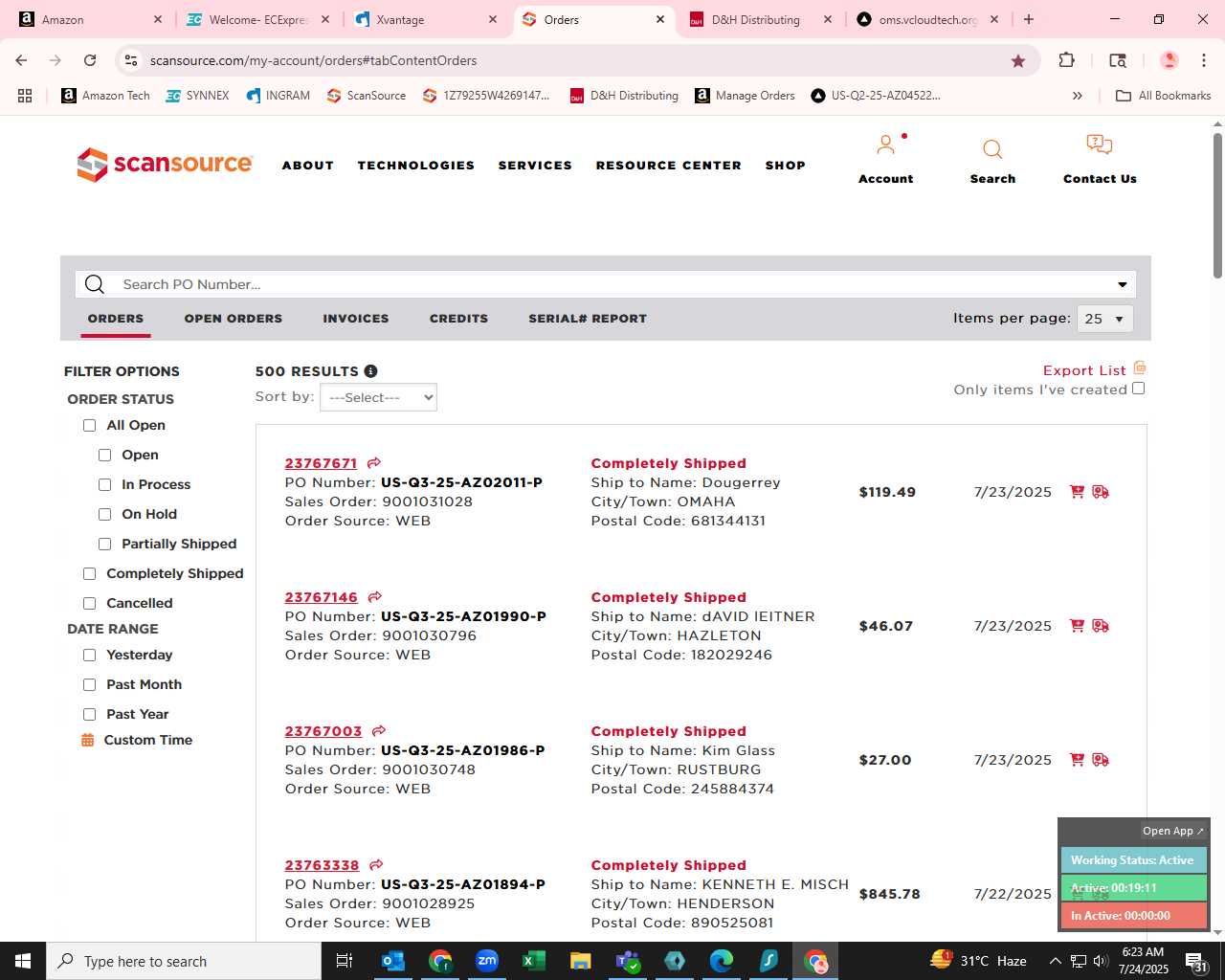
Task: Click Open App button in overlay widget
Action: tap(1172, 831)
